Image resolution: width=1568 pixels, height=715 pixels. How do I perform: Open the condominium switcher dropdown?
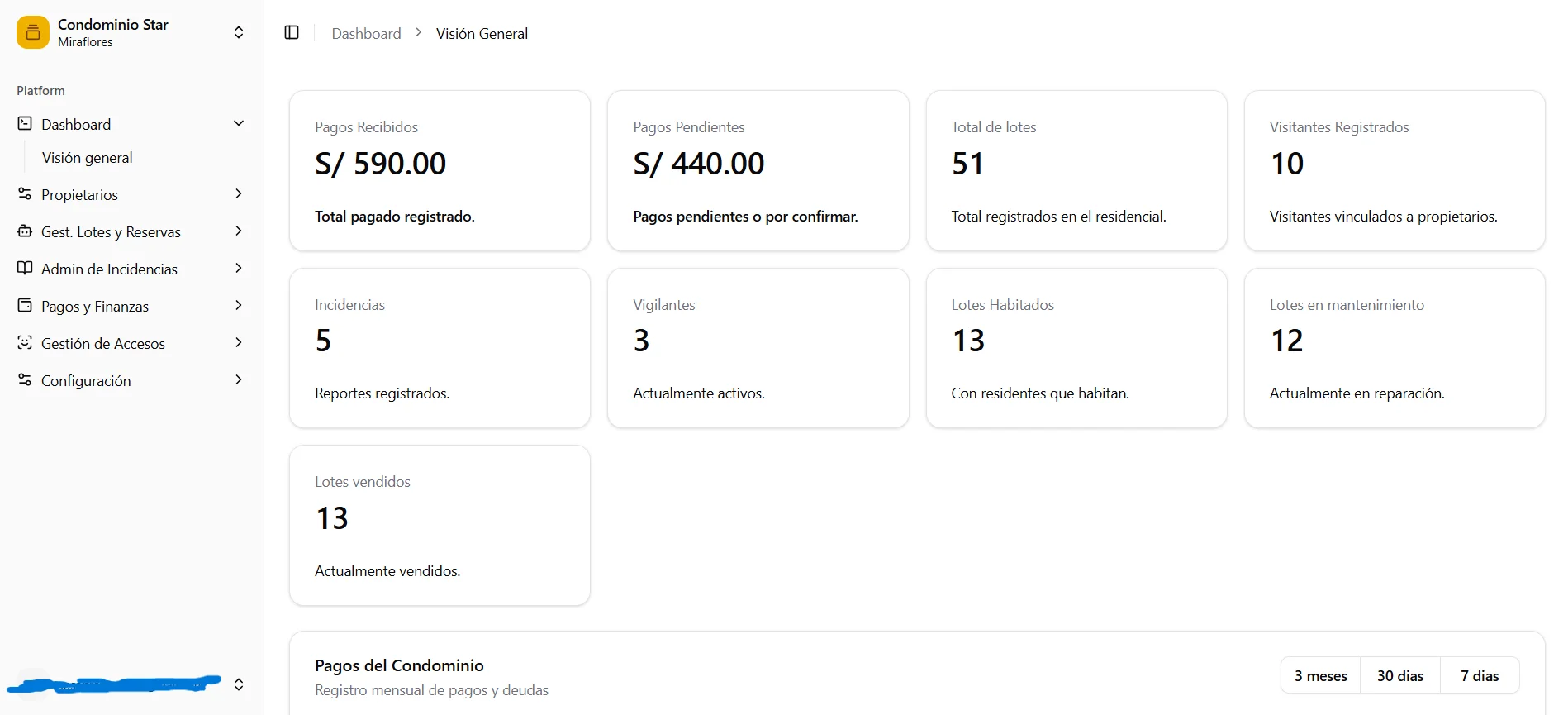pyautogui.click(x=239, y=33)
